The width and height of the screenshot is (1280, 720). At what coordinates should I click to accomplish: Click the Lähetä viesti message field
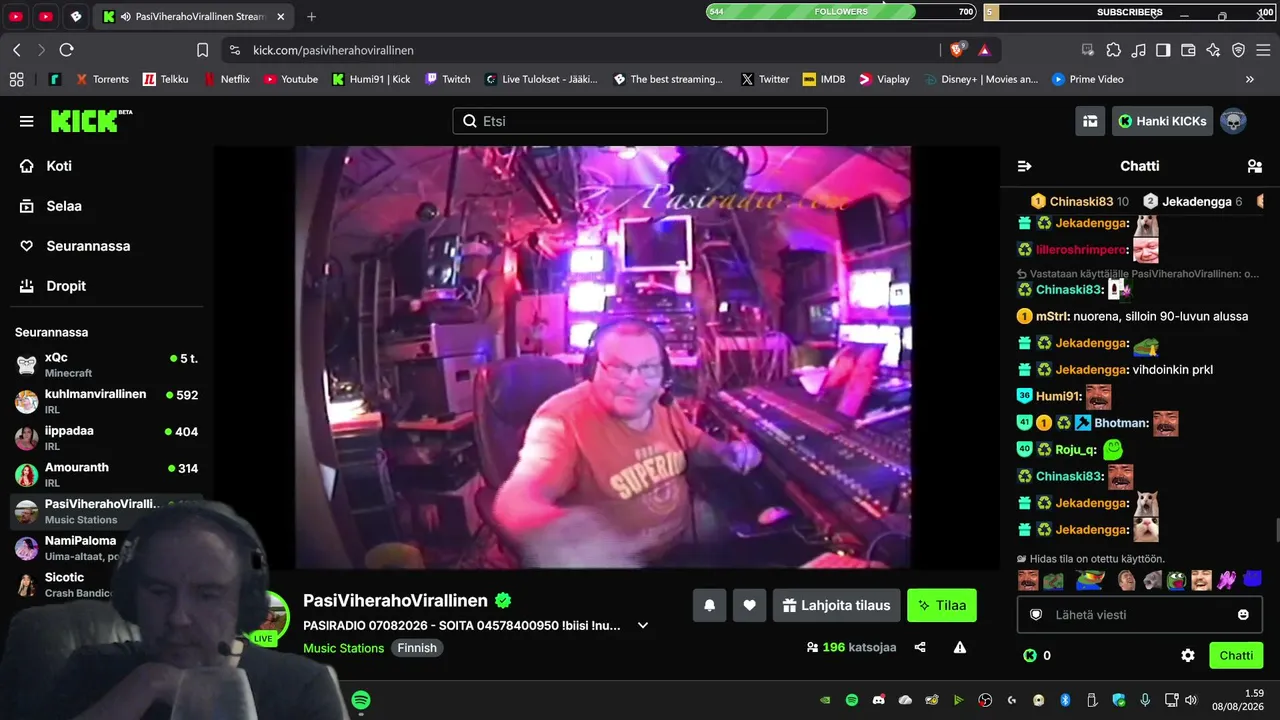pyautogui.click(x=1140, y=615)
